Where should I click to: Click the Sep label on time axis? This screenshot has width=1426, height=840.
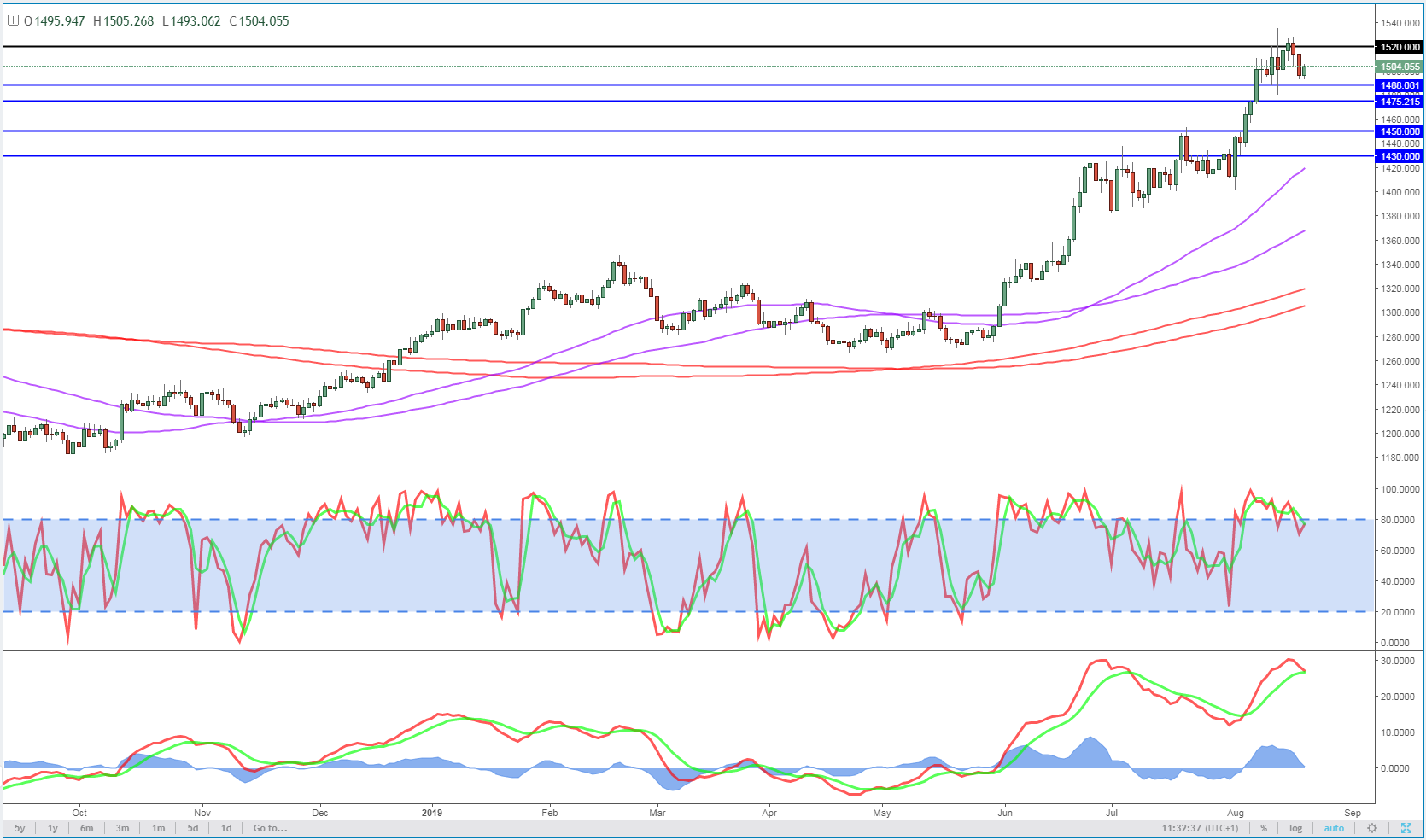[x=1353, y=813]
